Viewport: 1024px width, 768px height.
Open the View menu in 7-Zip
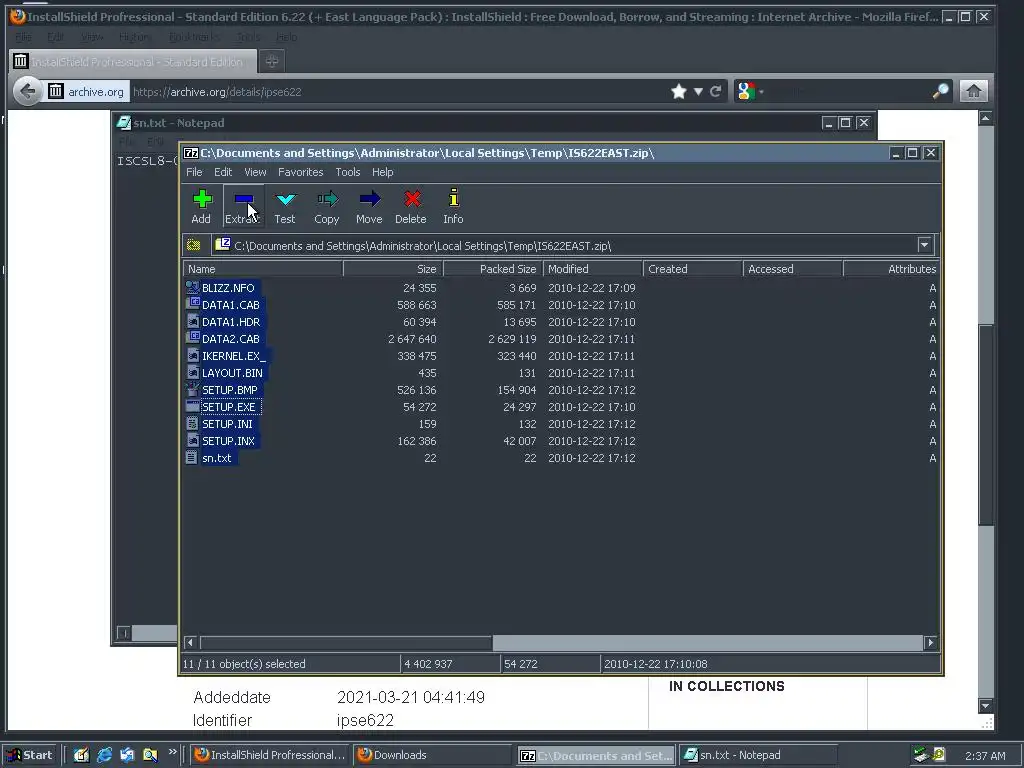[255, 172]
